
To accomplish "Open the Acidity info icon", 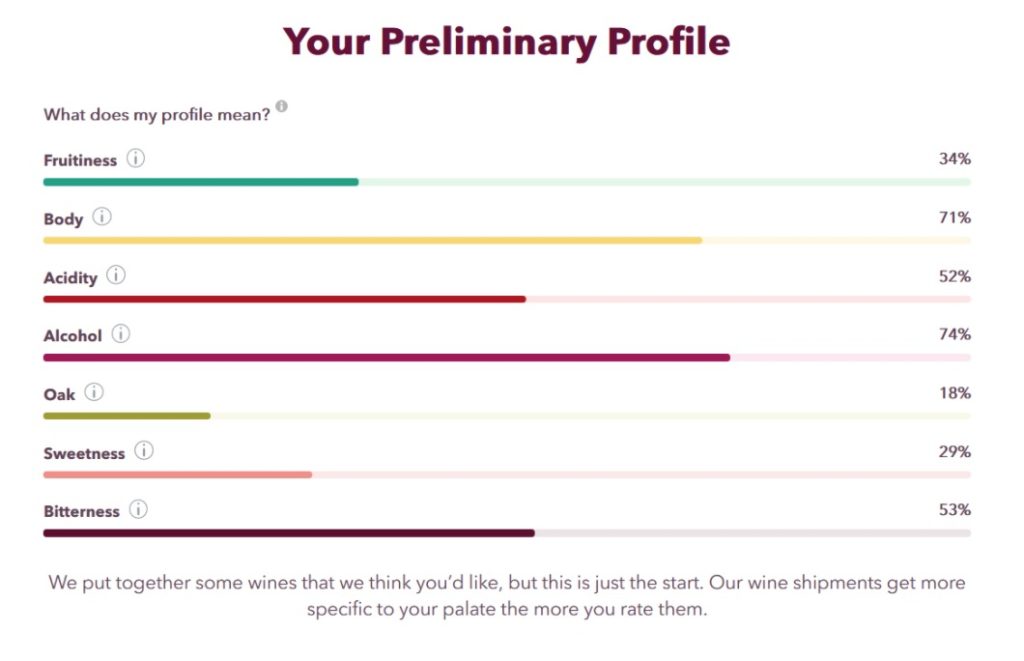I will coord(116,276).
